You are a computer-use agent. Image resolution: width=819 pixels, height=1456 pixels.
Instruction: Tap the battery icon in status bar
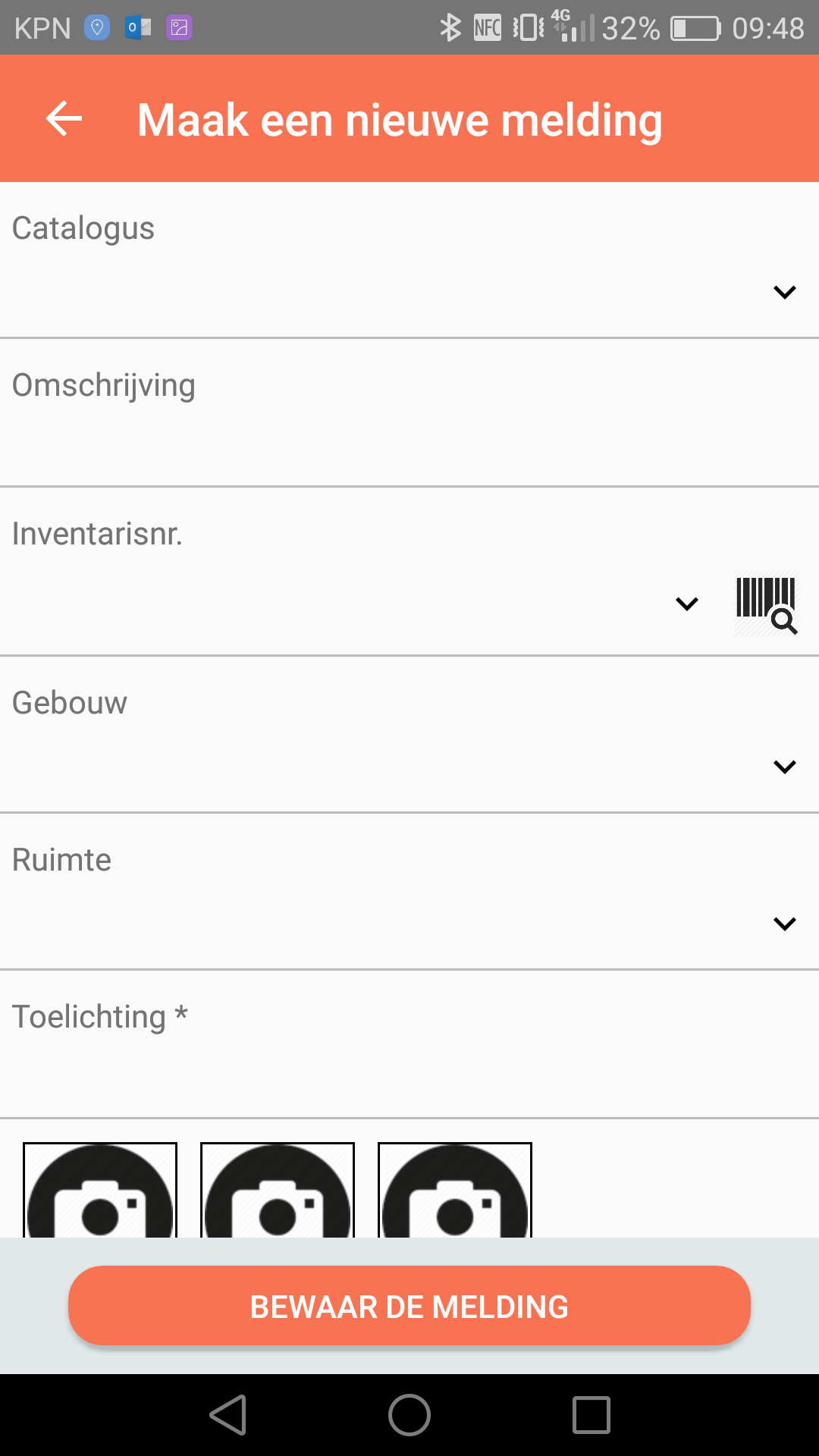(695, 28)
